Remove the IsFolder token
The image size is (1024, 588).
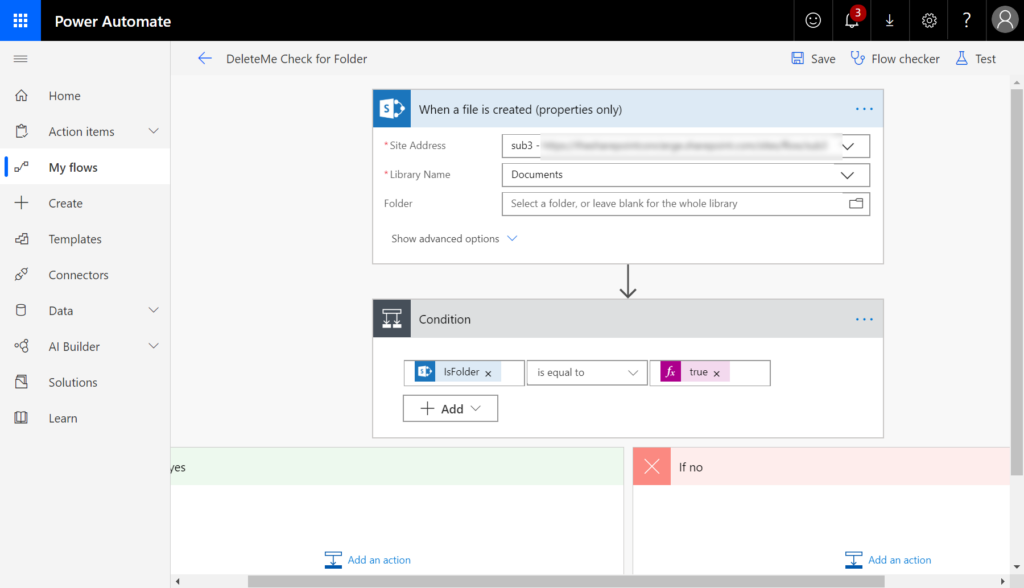tap(488, 373)
